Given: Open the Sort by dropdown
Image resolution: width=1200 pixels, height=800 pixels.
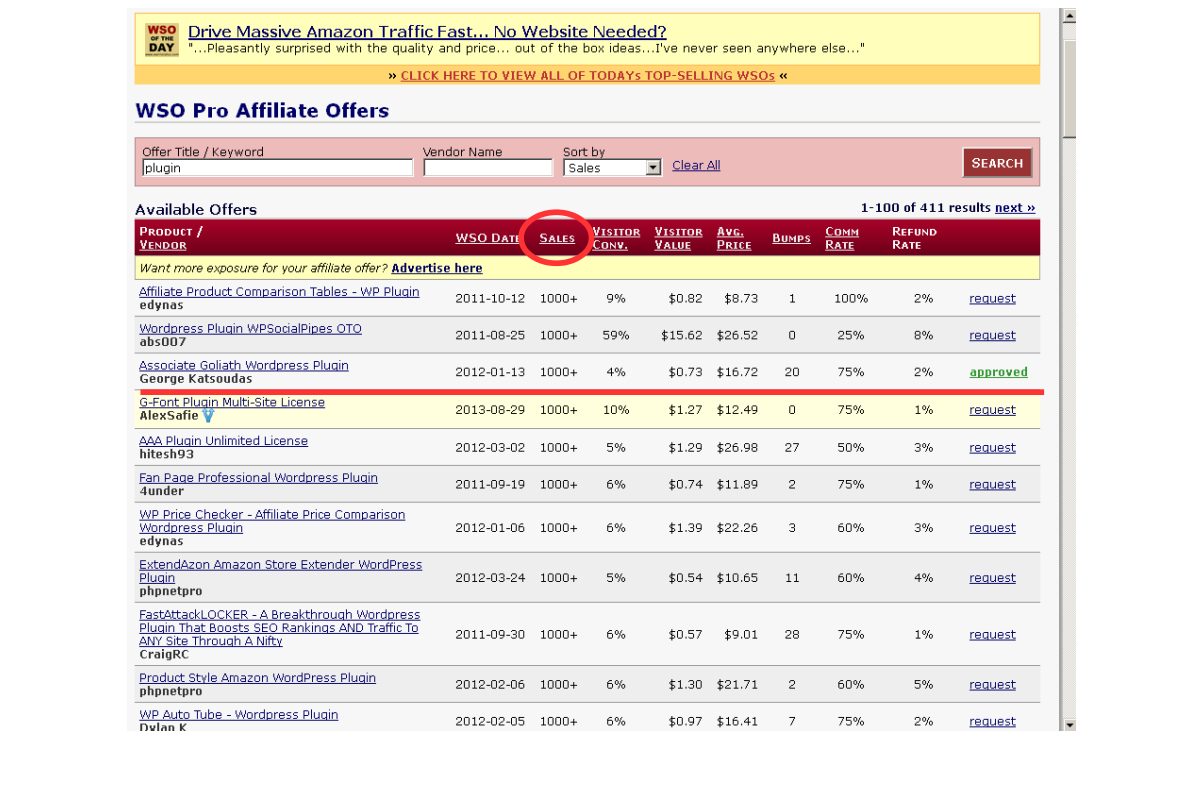Looking at the screenshot, I should coord(653,168).
